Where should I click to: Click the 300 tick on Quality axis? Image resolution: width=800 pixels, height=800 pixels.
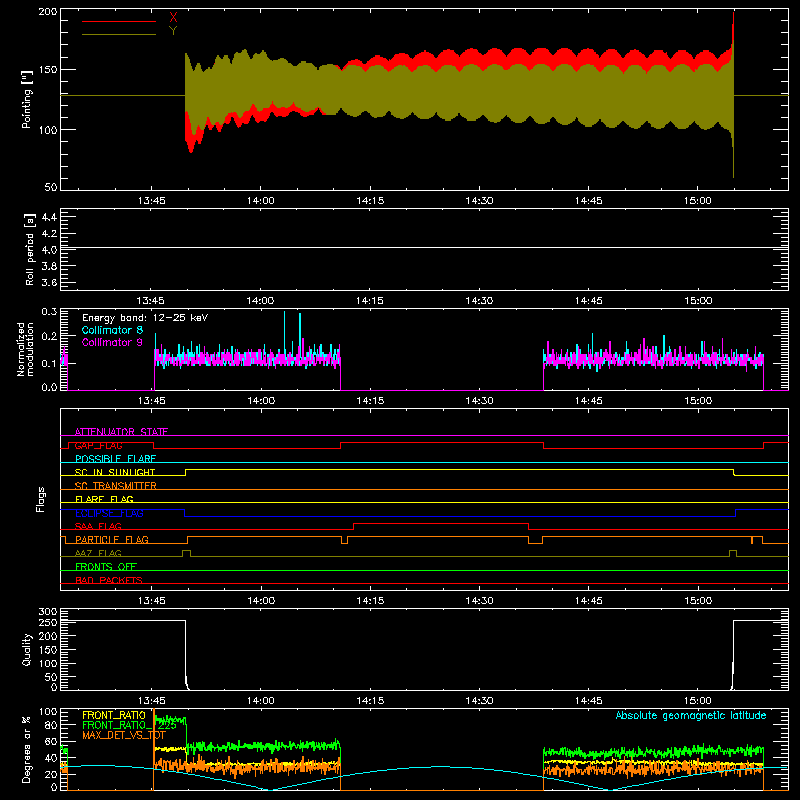tap(48, 612)
